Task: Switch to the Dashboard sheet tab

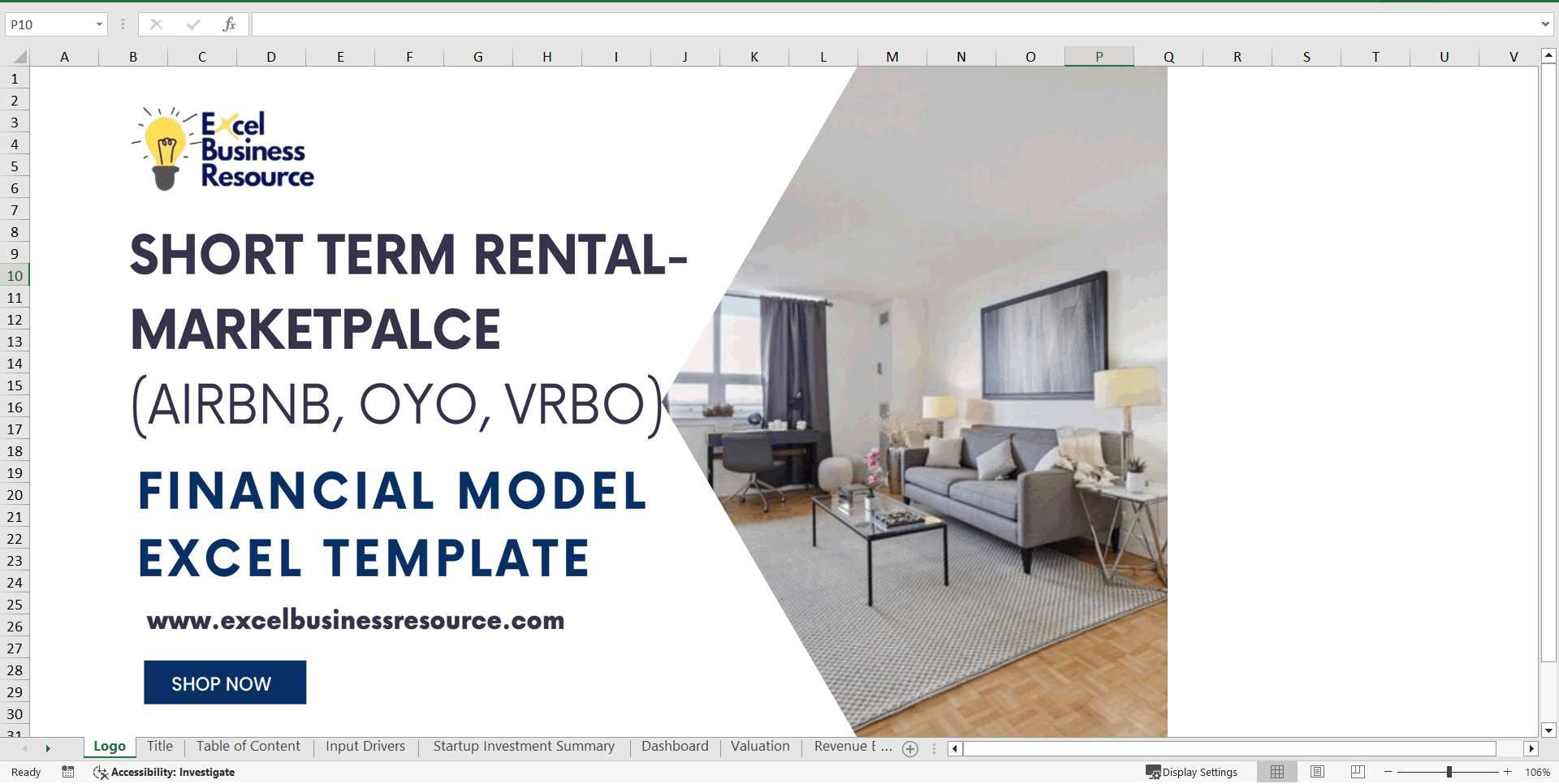Action: click(675, 747)
